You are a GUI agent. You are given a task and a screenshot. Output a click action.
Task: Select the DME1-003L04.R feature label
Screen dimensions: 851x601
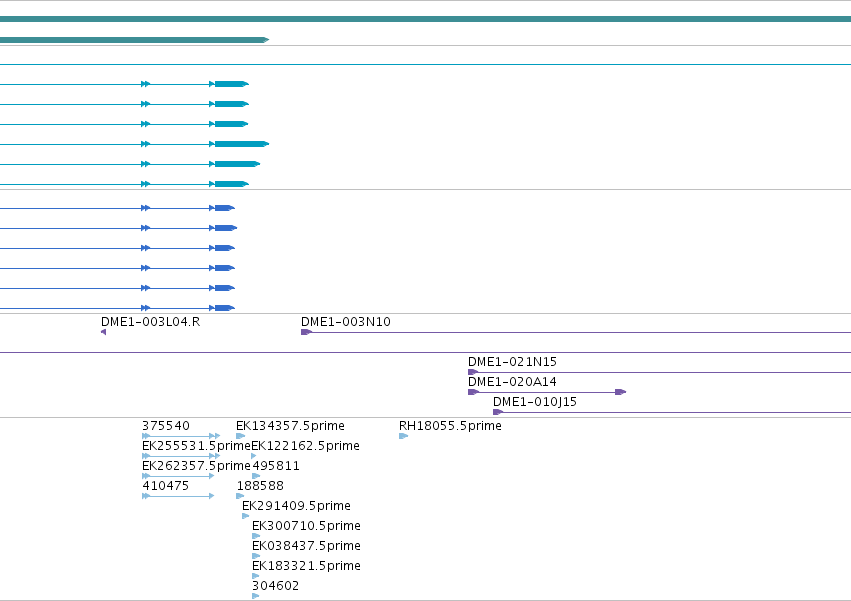coord(150,321)
